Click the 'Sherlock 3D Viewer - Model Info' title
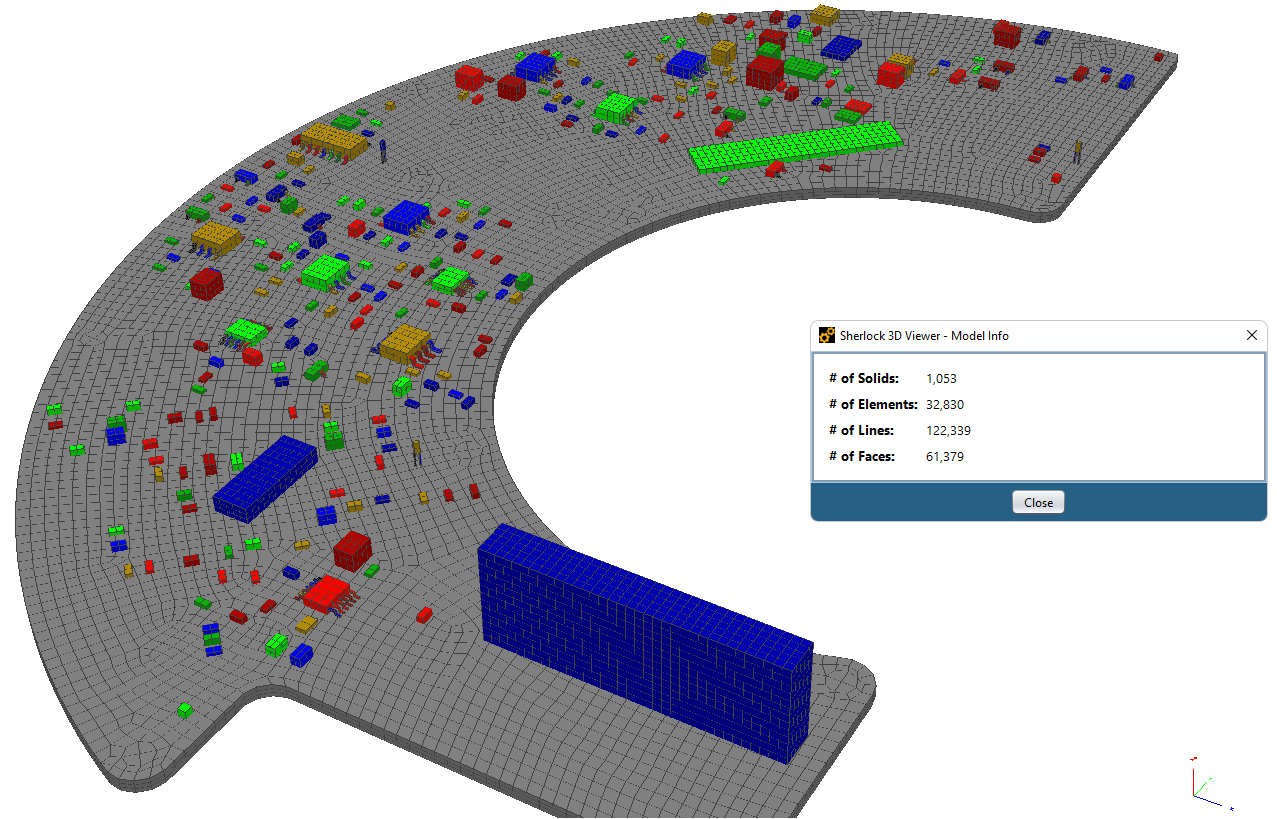The width and height of the screenshot is (1277, 819). coord(924,336)
